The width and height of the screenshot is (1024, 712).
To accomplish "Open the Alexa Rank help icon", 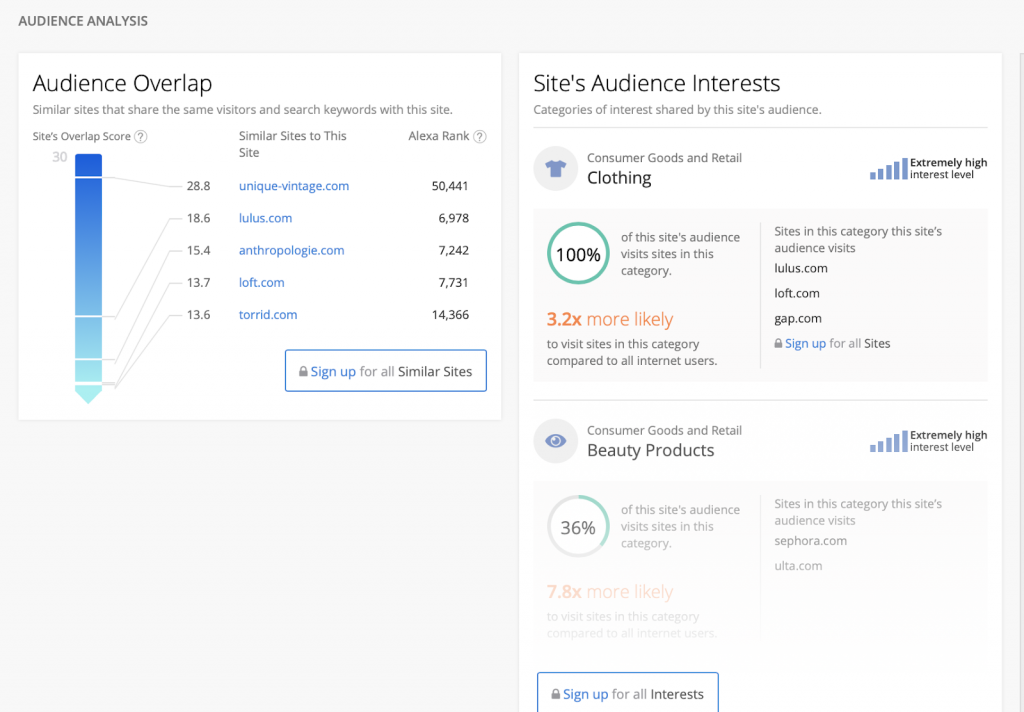I will [478, 135].
